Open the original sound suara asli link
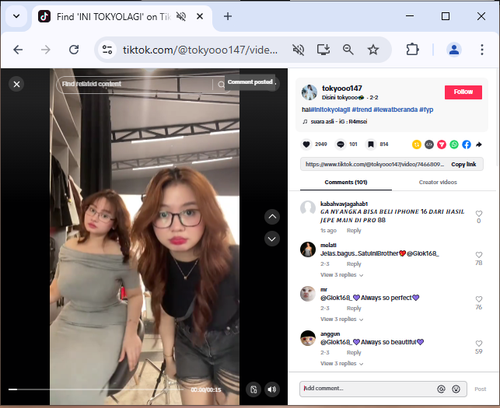The image size is (500, 408). click(339, 122)
